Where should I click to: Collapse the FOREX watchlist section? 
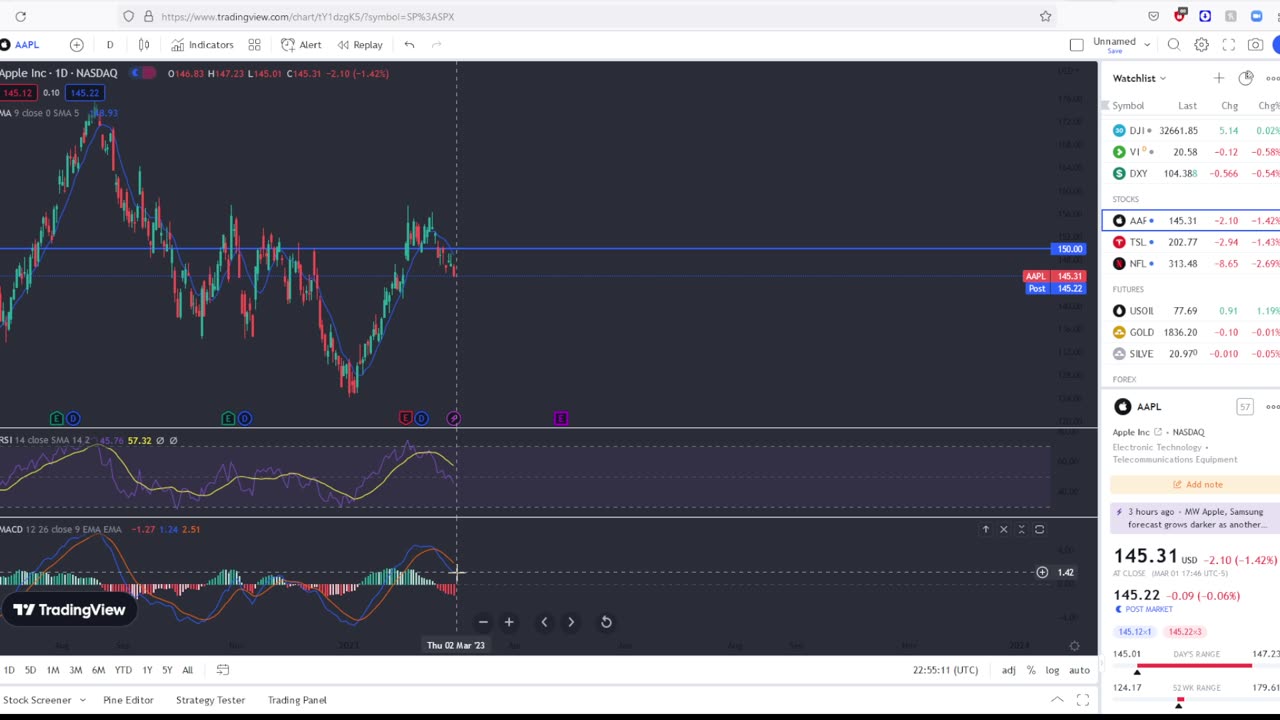pos(1124,379)
